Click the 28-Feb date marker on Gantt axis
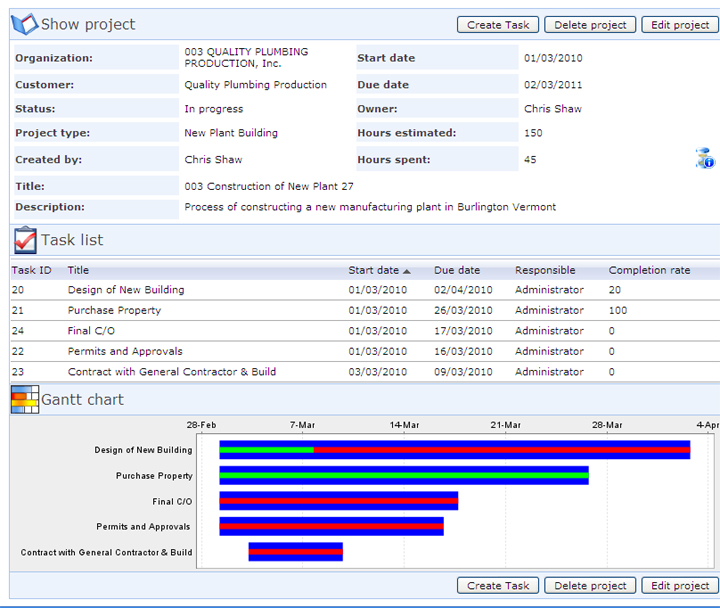The width and height of the screenshot is (720, 608). [201, 425]
